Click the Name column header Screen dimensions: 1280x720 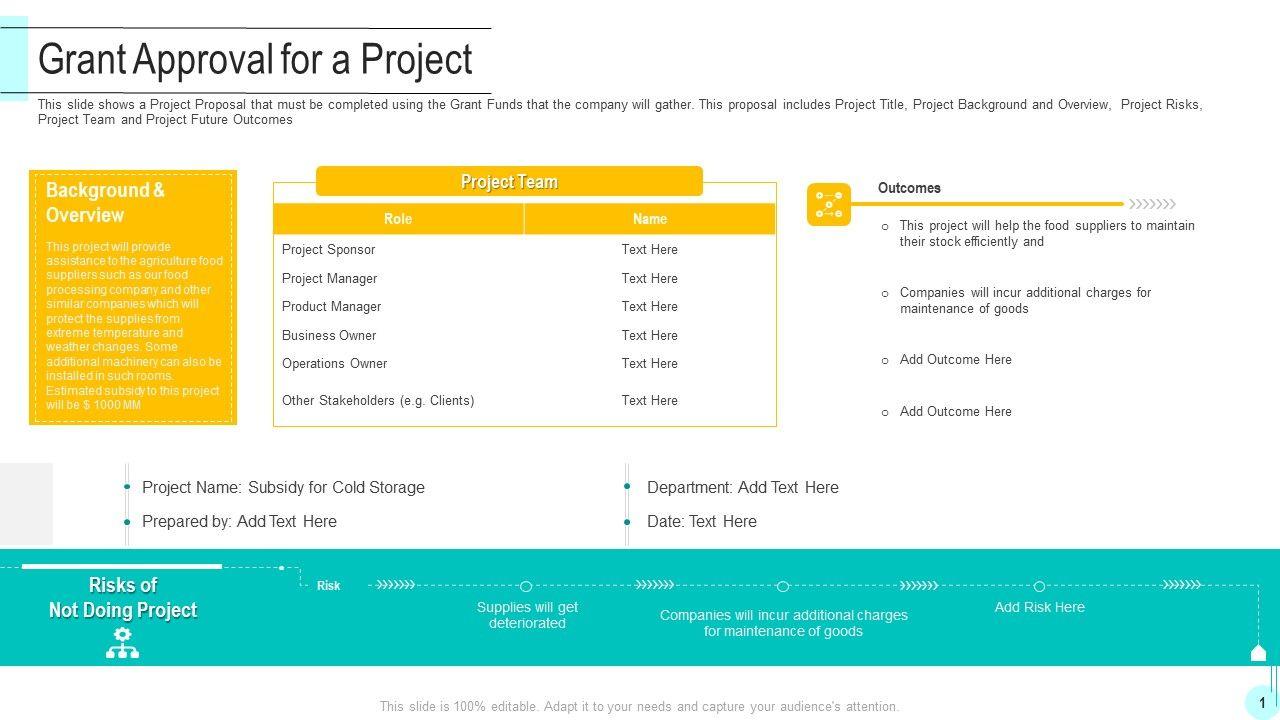click(650, 219)
